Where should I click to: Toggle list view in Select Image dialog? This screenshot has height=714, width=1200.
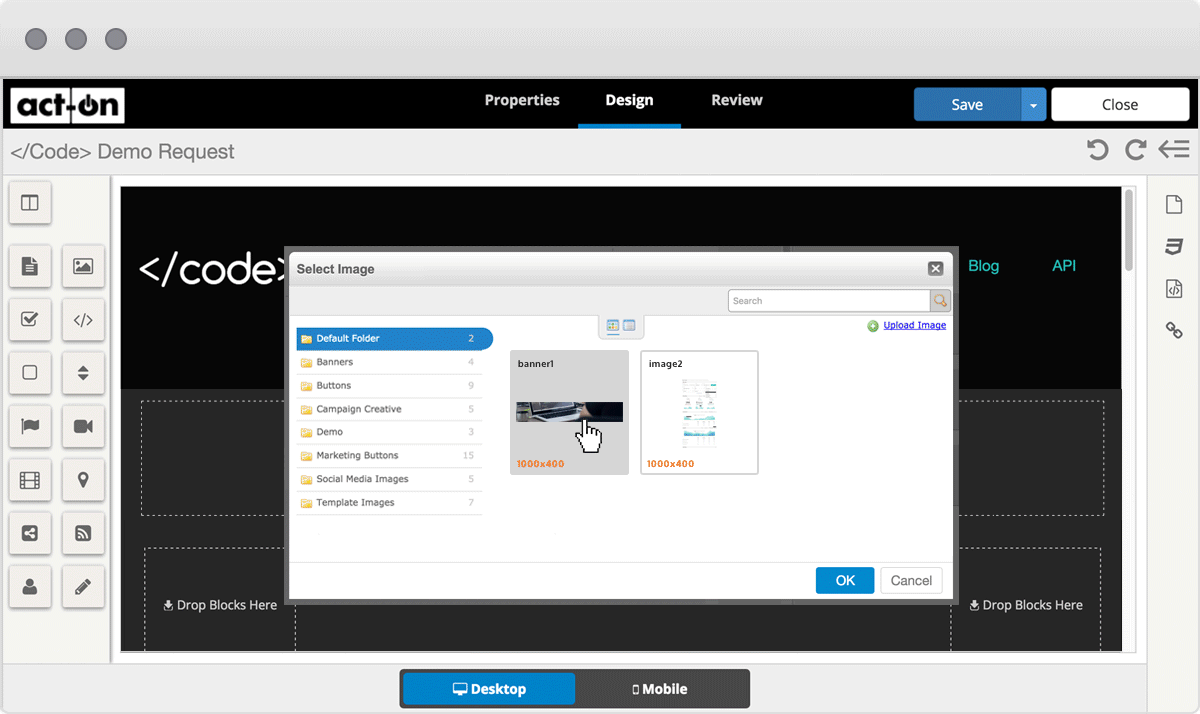point(629,326)
